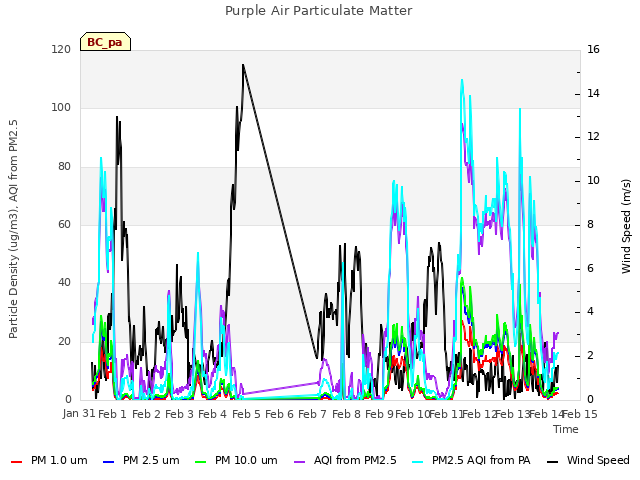Select the PM2.5 AQI from PA legend entry
The image size is (640, 480).
pyautogui.click(x=471, y=460)
